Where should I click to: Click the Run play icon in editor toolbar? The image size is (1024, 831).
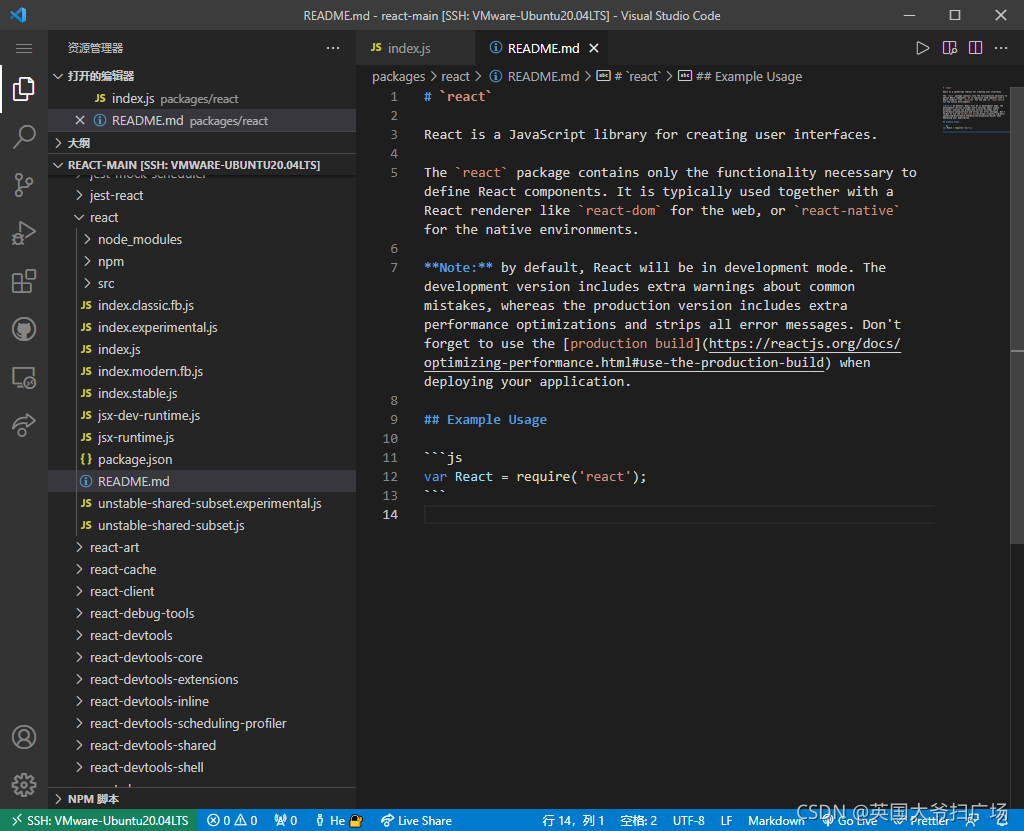click(922, 48)
